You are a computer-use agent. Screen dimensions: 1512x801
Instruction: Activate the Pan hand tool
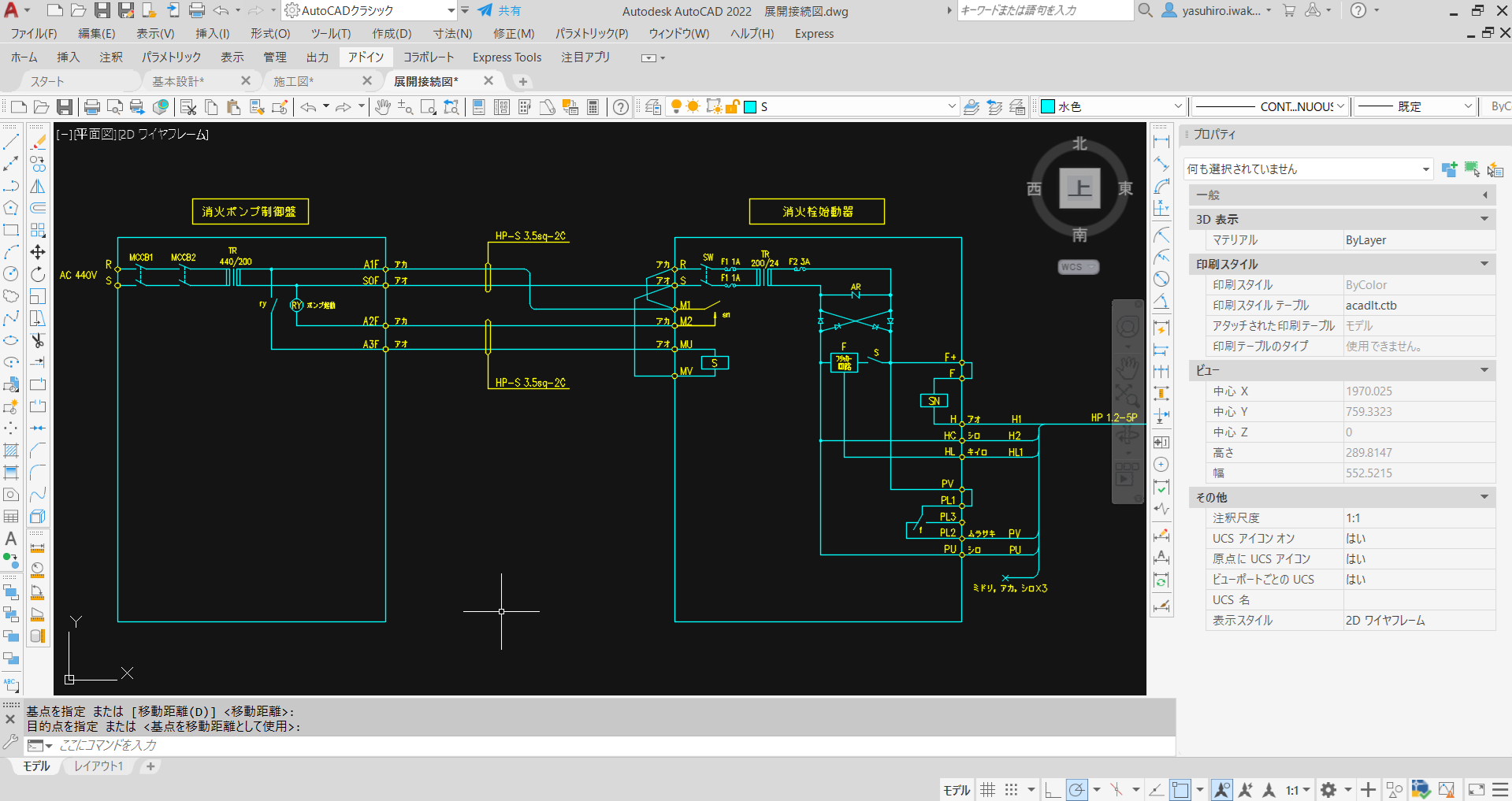(x=383, y=107)
